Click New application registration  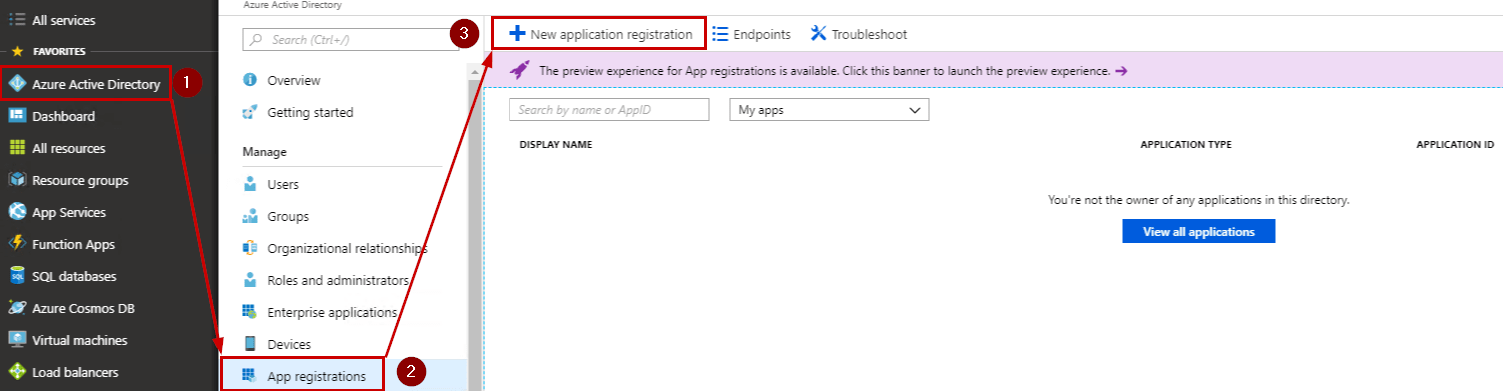[x=600, y=34]
